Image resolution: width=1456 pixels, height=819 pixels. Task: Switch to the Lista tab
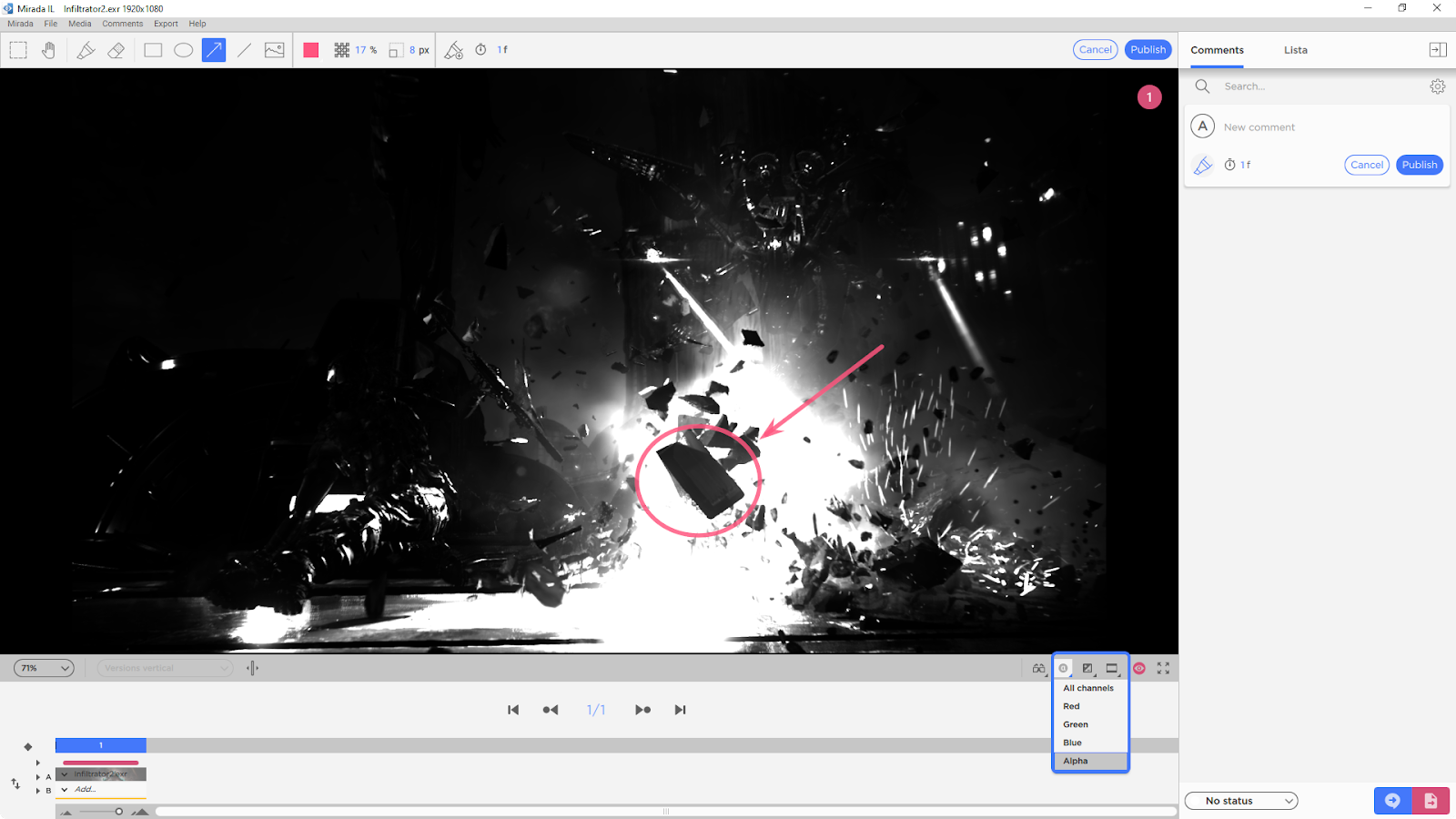pyautogui.click(x=1296, y=50)
